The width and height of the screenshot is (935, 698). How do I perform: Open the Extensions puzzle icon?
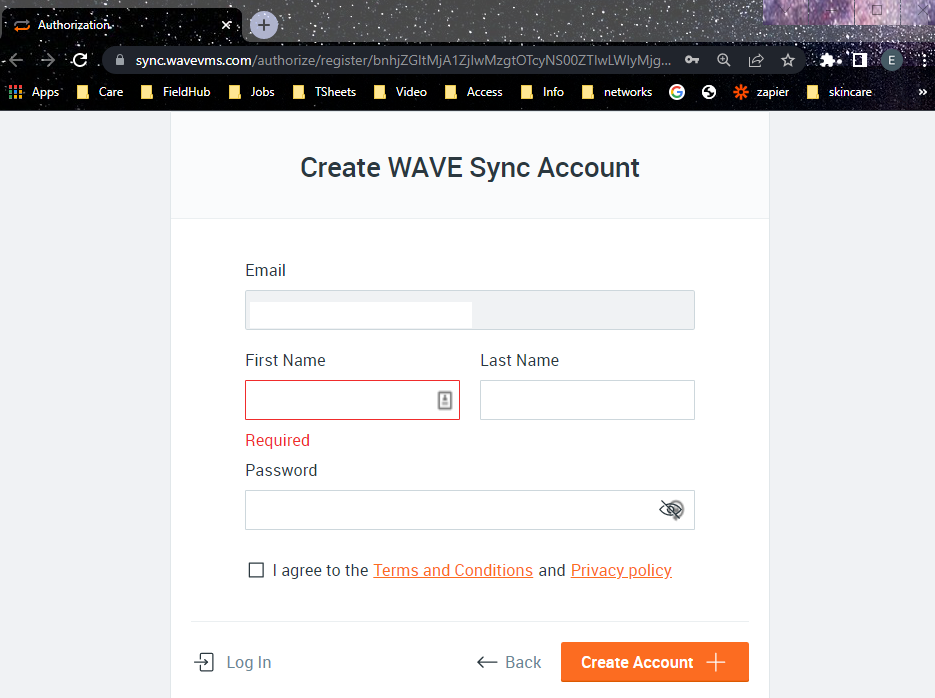point(828,60)
